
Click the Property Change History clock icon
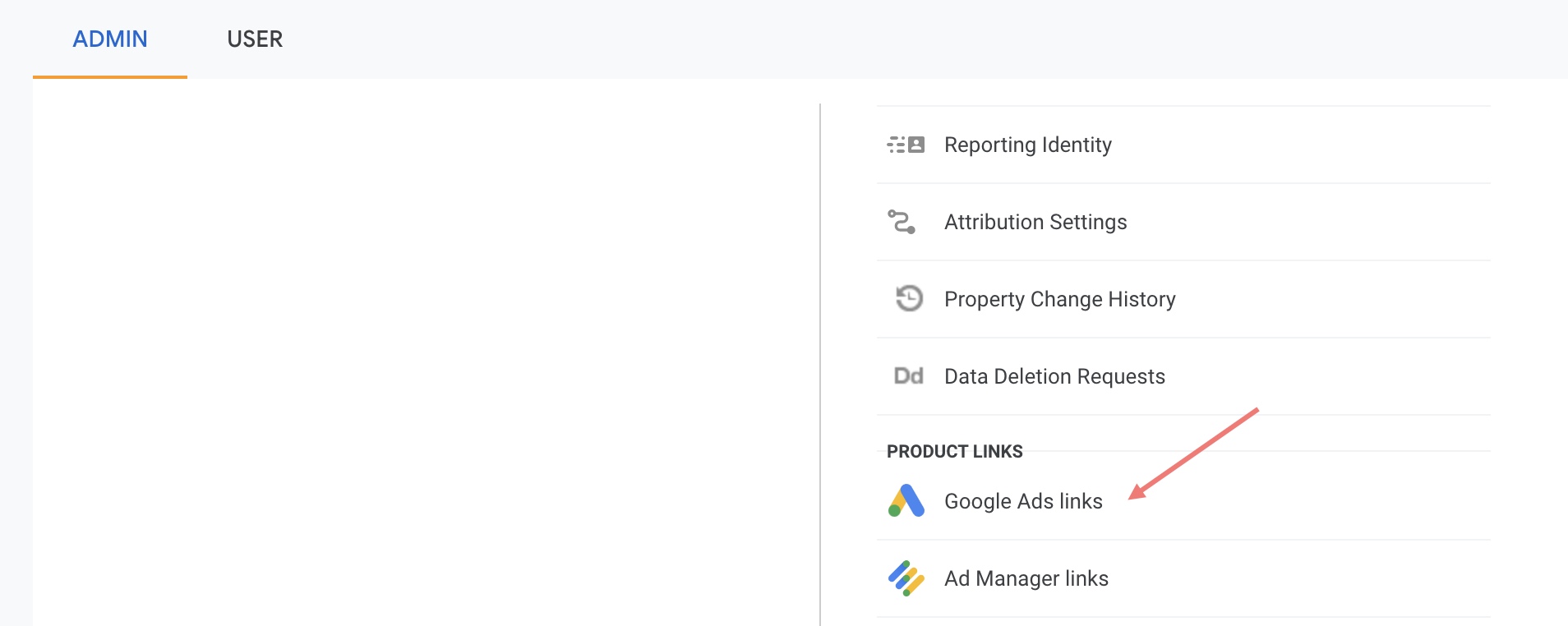[x=909, y=298]
